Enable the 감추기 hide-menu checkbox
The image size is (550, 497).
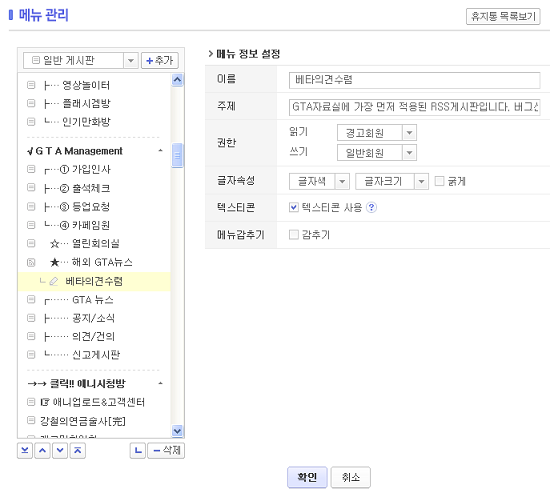[x=294, y=234]
